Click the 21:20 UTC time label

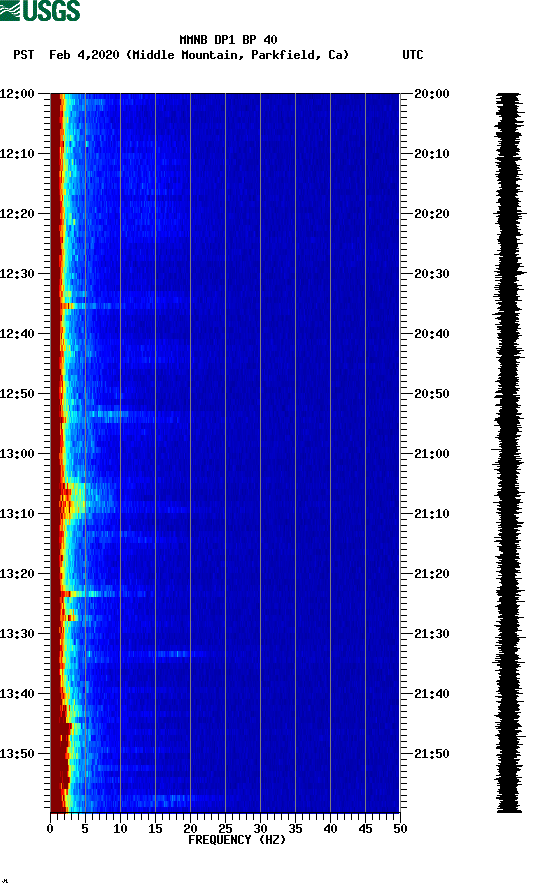(x=431, y=574)
